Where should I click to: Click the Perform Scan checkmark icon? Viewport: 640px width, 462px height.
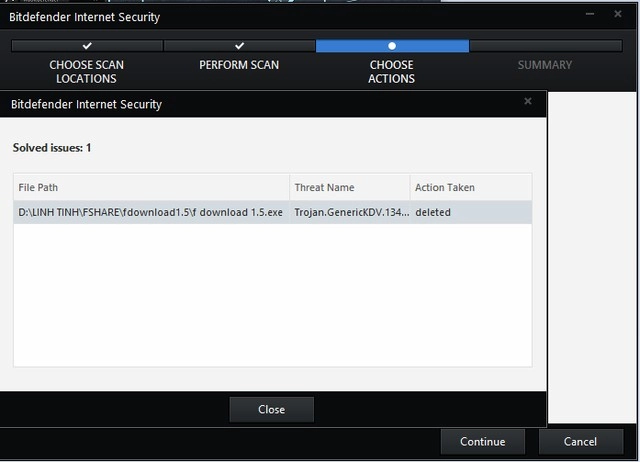(x=240, y=46)
